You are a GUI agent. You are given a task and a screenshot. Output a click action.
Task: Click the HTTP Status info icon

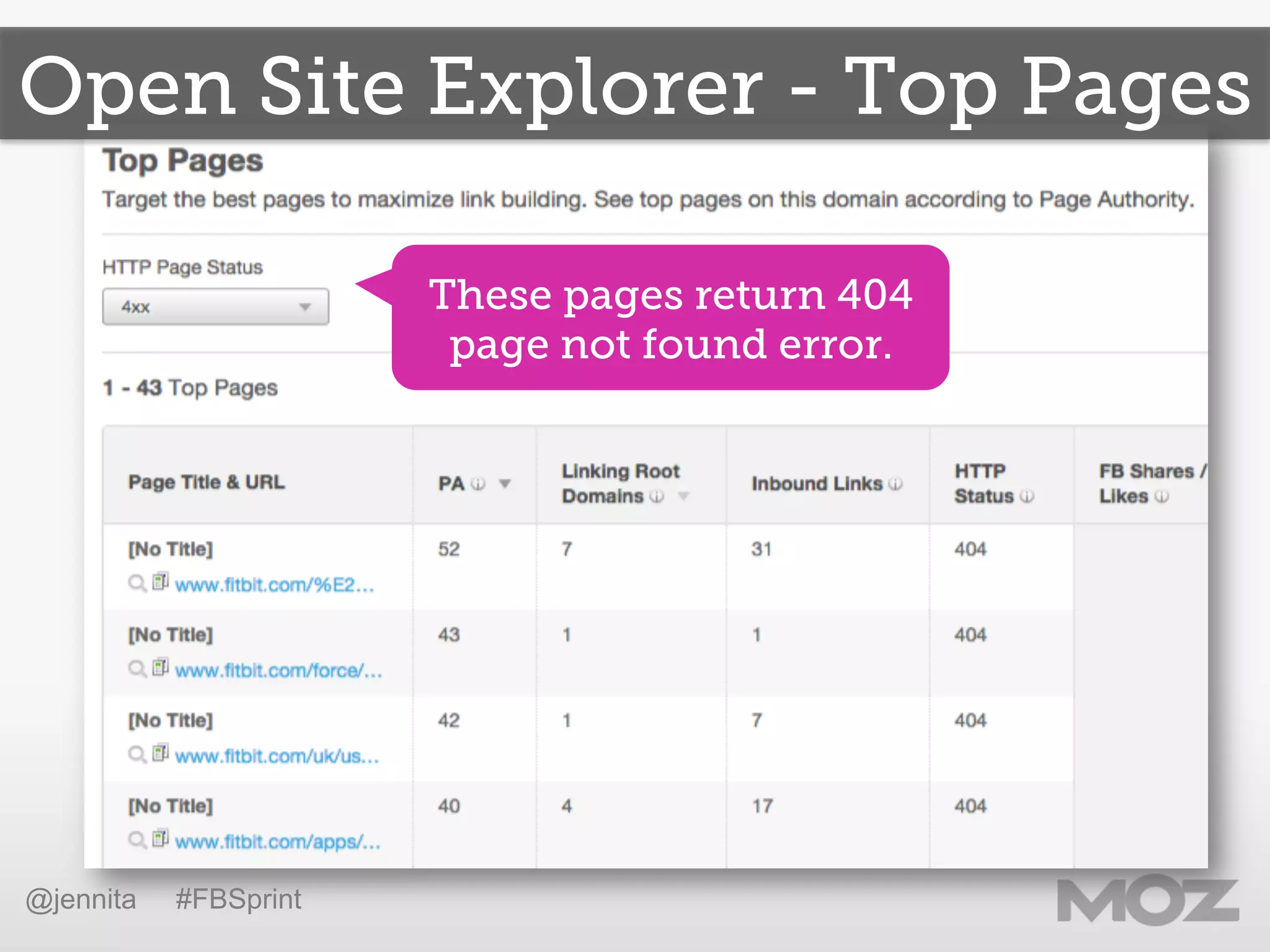1027,496
